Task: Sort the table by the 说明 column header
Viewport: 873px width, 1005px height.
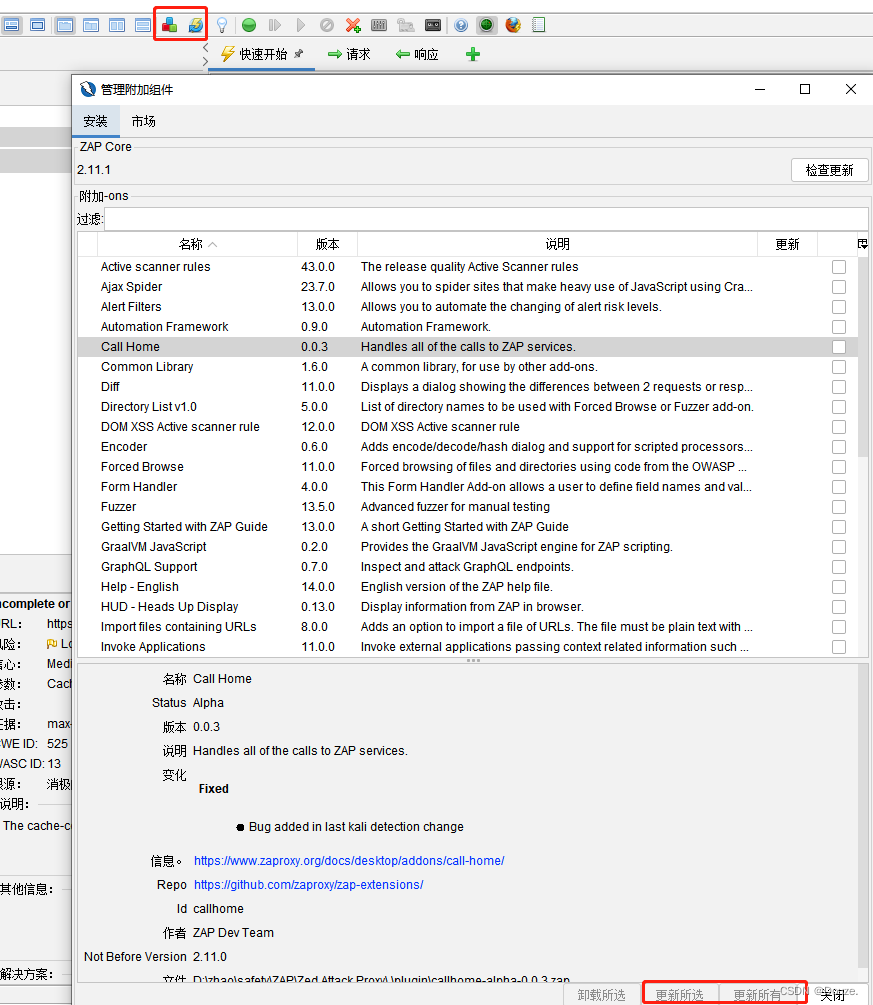Action: (x=557, y=244)
